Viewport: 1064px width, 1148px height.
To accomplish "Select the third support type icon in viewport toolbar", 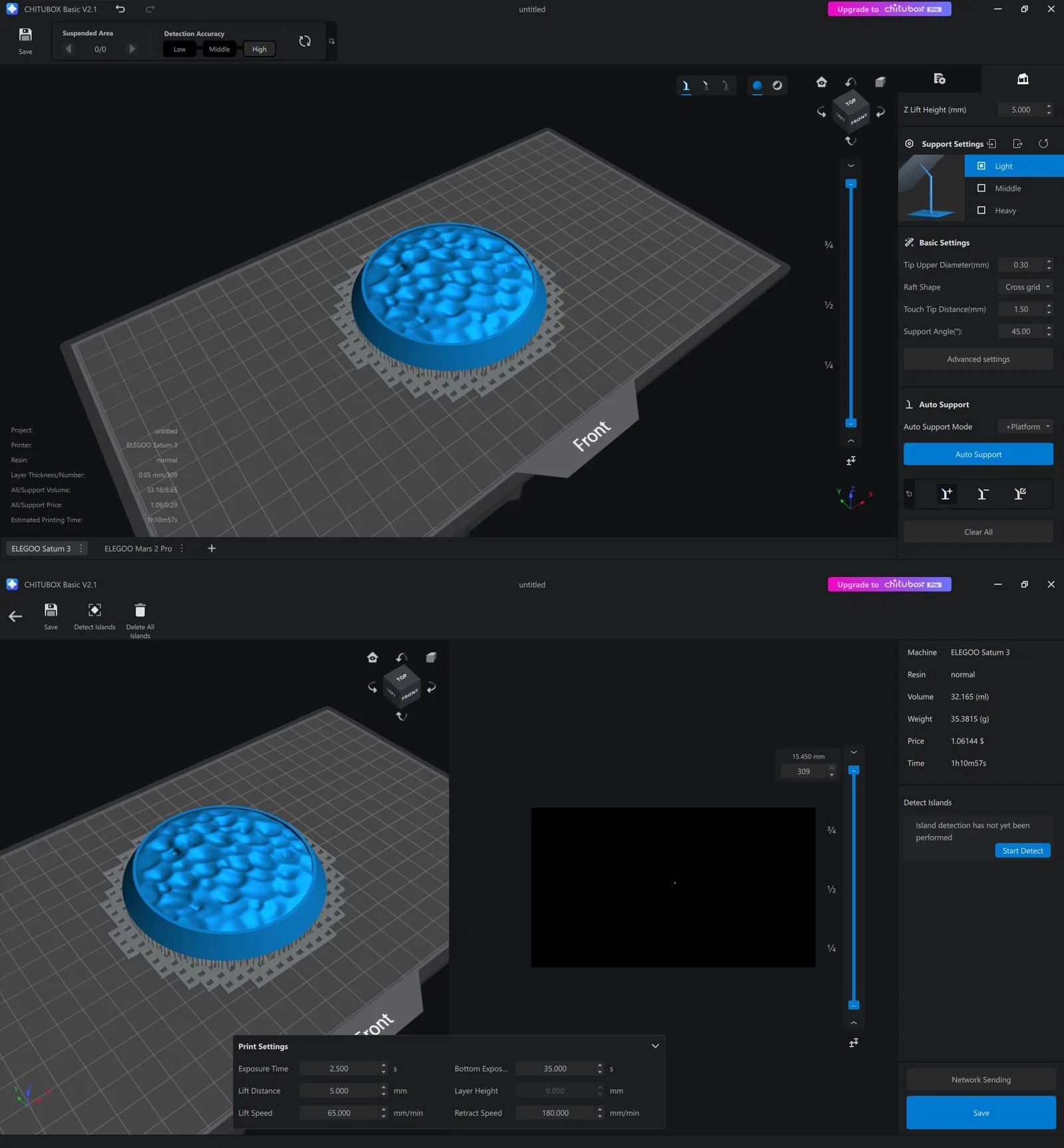I will (x=726, y=85).
